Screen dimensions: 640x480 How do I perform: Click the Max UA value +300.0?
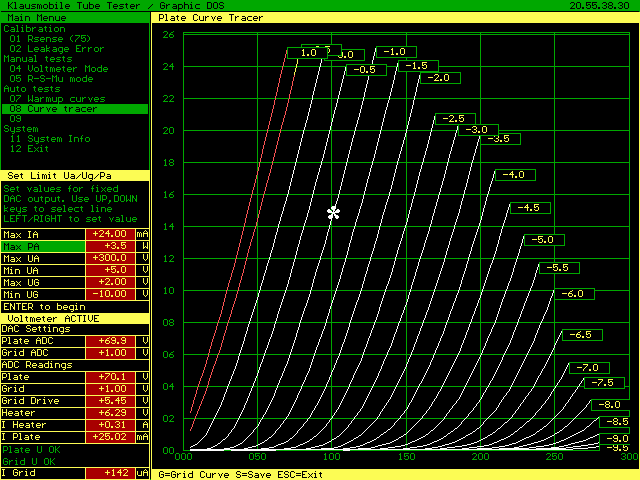(x=110, y=258)
